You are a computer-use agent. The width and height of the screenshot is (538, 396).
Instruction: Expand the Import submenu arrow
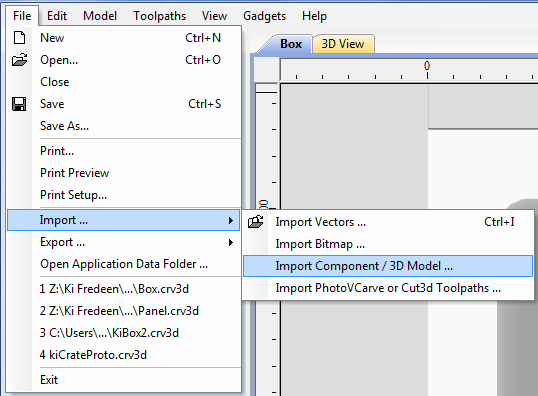tap(231, 220)
